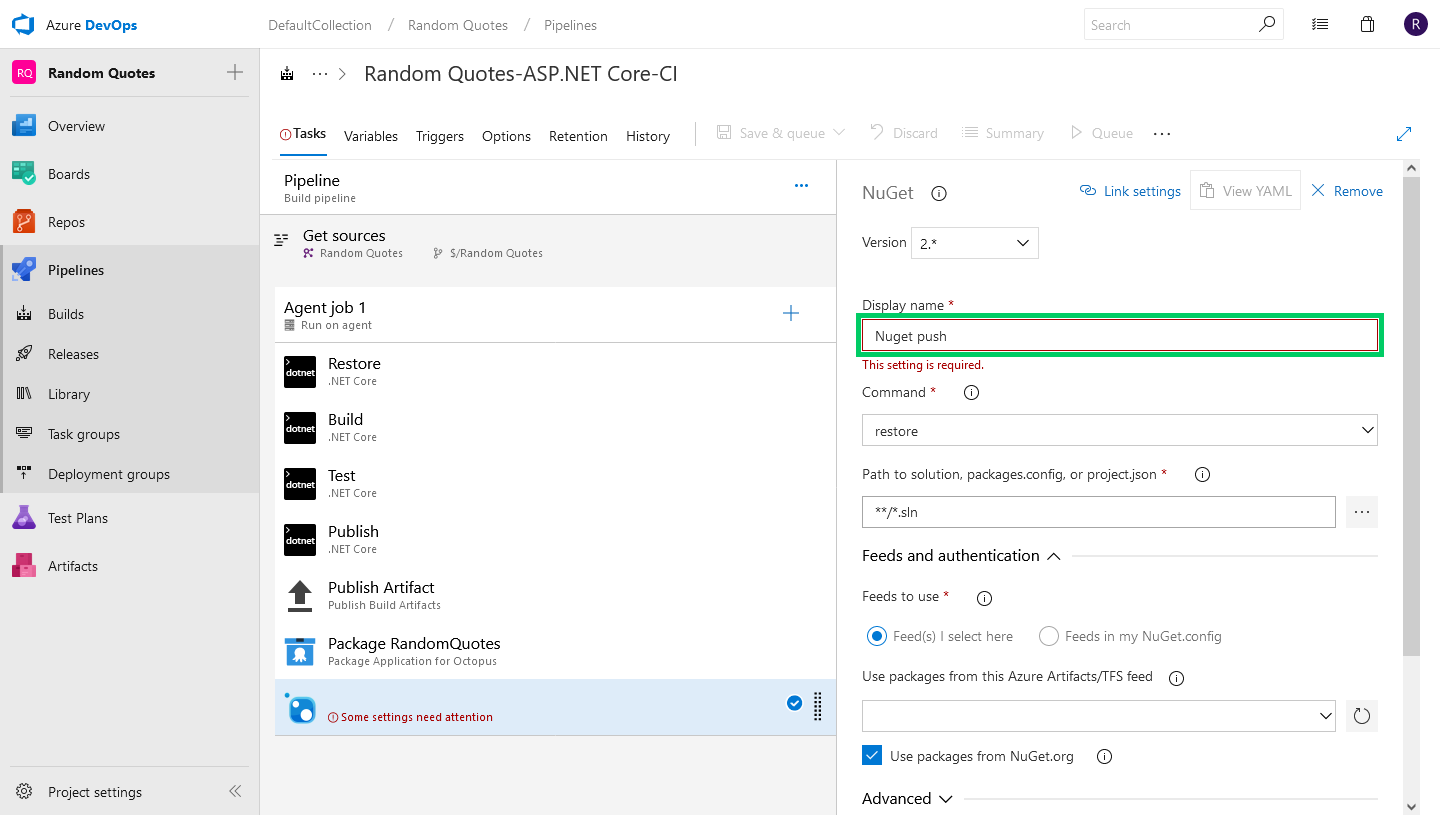Image resolution: width=1440 pixels, height=815 pixels.
Task: Click the Repos sidebar icon
Action: (x=24, y=222)
